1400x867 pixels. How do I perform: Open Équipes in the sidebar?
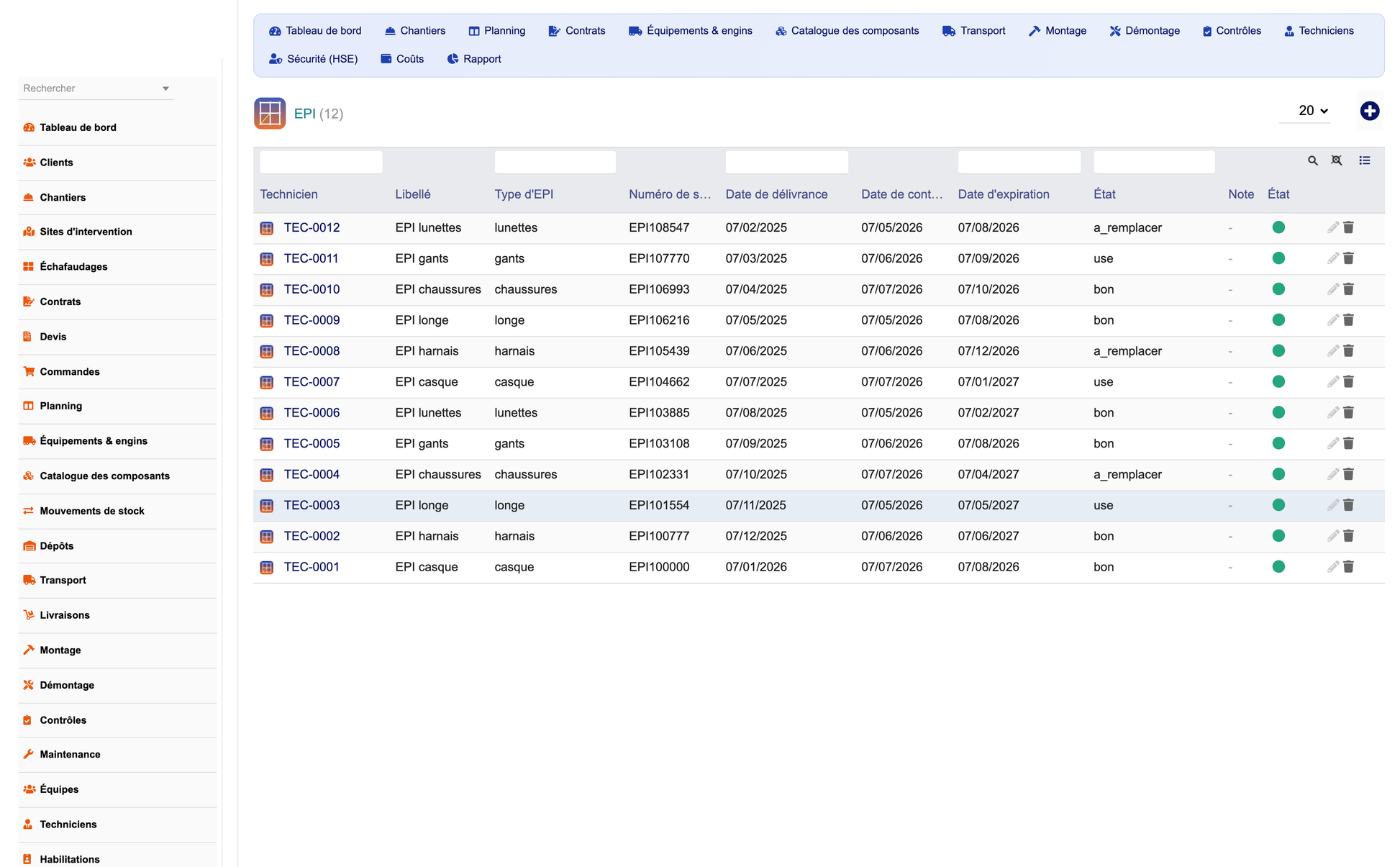[x=117, y=789]
